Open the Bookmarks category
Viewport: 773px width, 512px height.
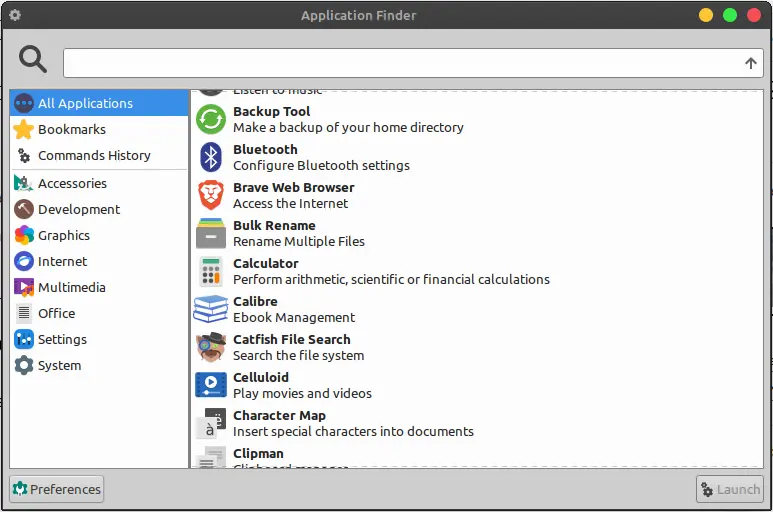tap(99, 129)
